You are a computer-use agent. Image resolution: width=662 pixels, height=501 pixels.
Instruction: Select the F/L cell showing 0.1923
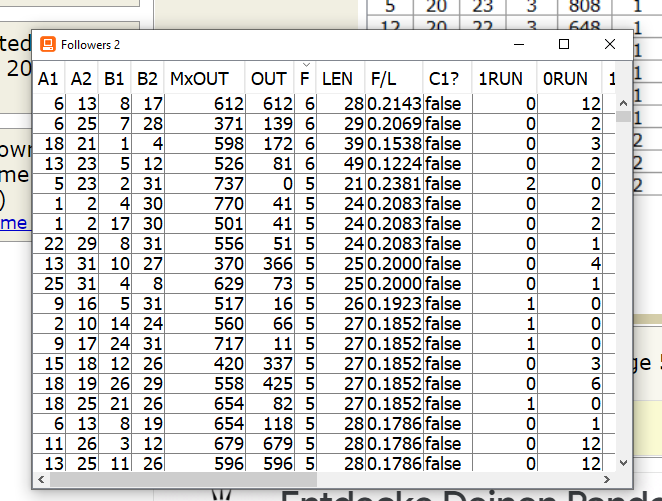pyautogui.click(x=394, y=304)
